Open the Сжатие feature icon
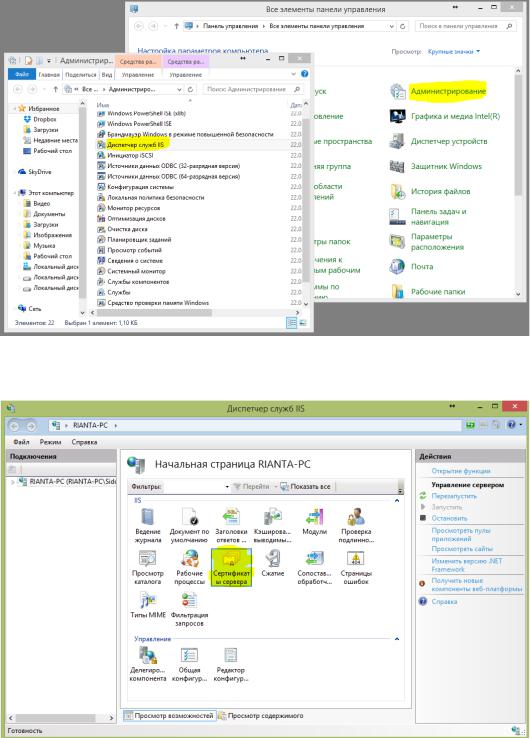 tap(273, 563)
